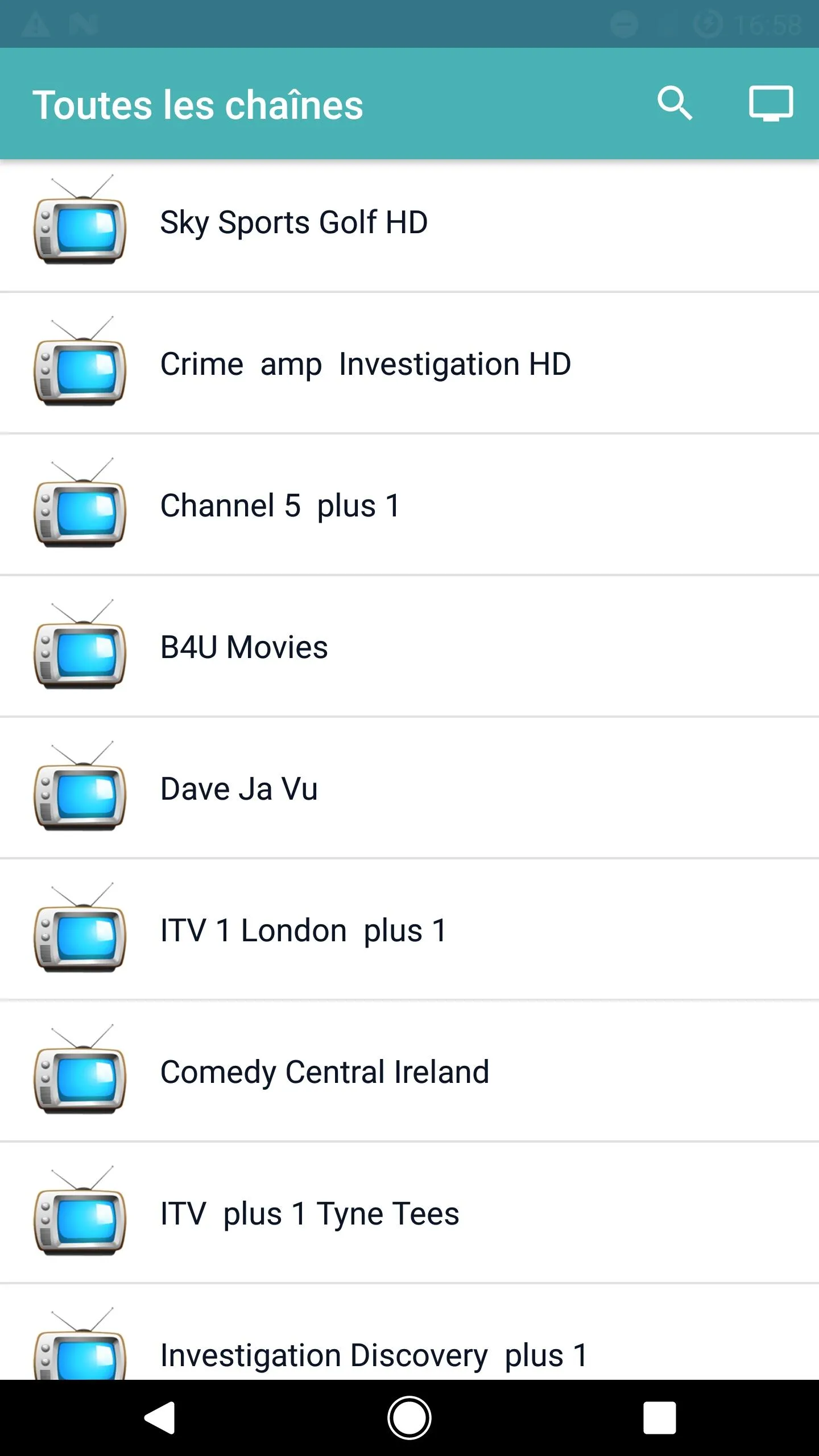Select the ITV plus 1 Tyne Tees row
This screenshot has width=819, height=1456.
click(x=310, y=1213)
